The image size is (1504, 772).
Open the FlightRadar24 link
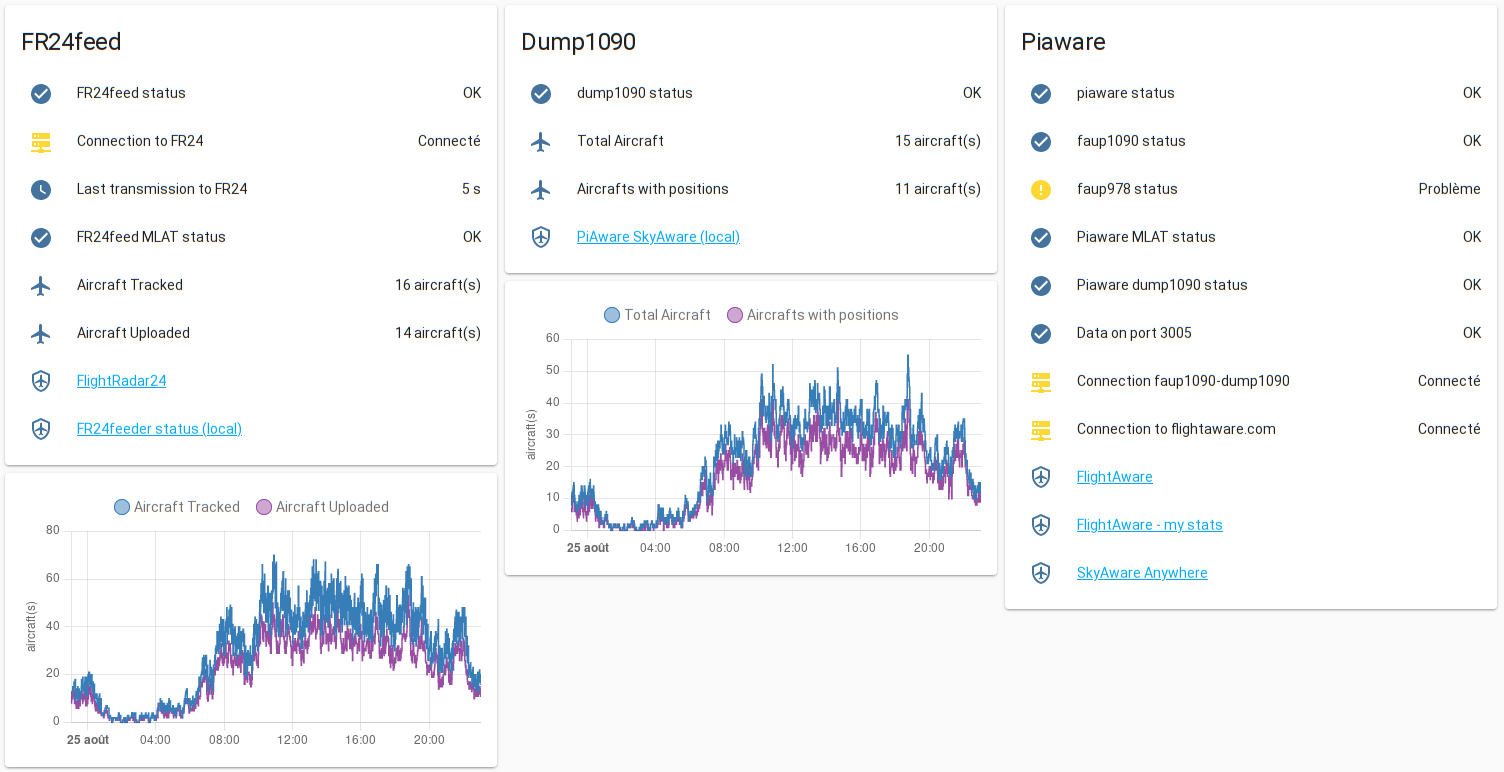pos(121,381)
